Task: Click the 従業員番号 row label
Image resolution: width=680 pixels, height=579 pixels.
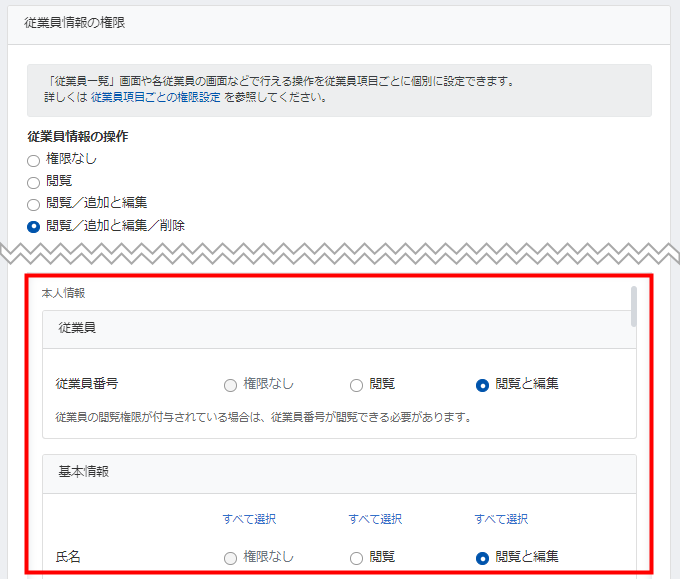Action: click(87, 384)
